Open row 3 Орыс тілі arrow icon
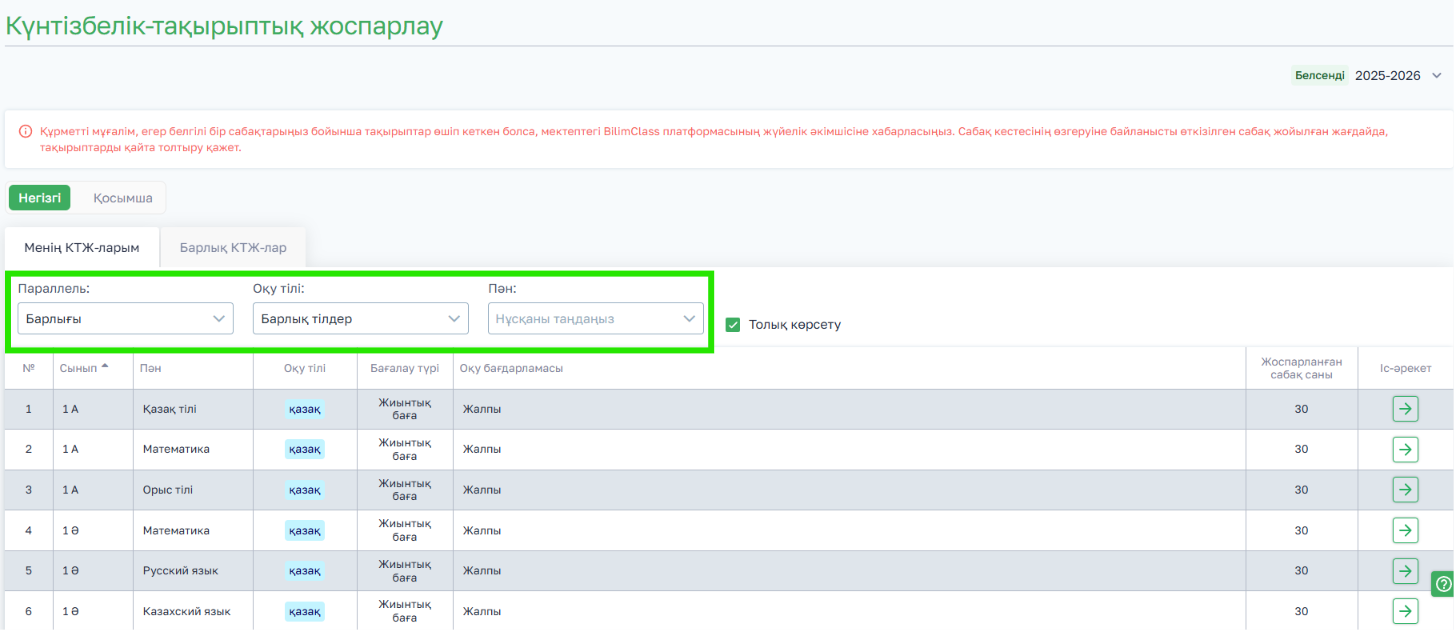This screenshot has width=1454, height=630. tap(1405, 490)
